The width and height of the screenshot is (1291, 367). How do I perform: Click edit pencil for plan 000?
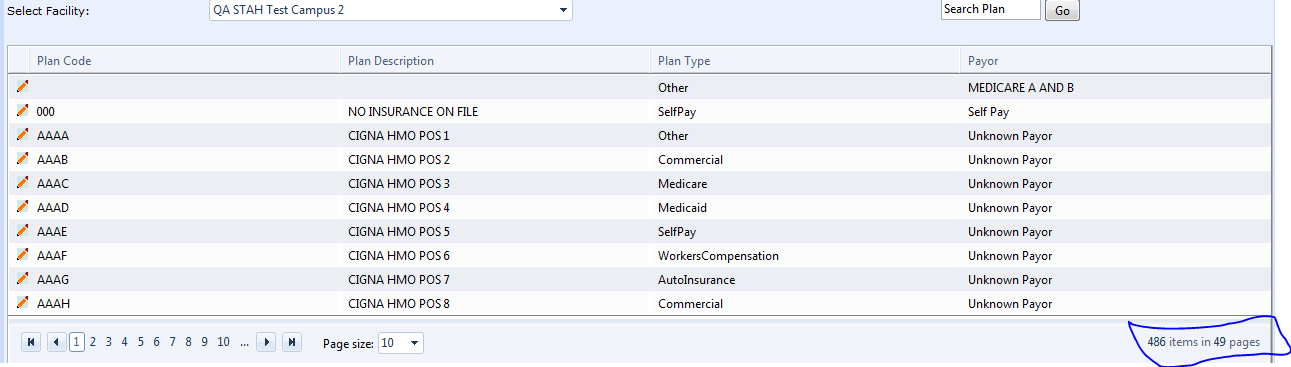[22, 111]
